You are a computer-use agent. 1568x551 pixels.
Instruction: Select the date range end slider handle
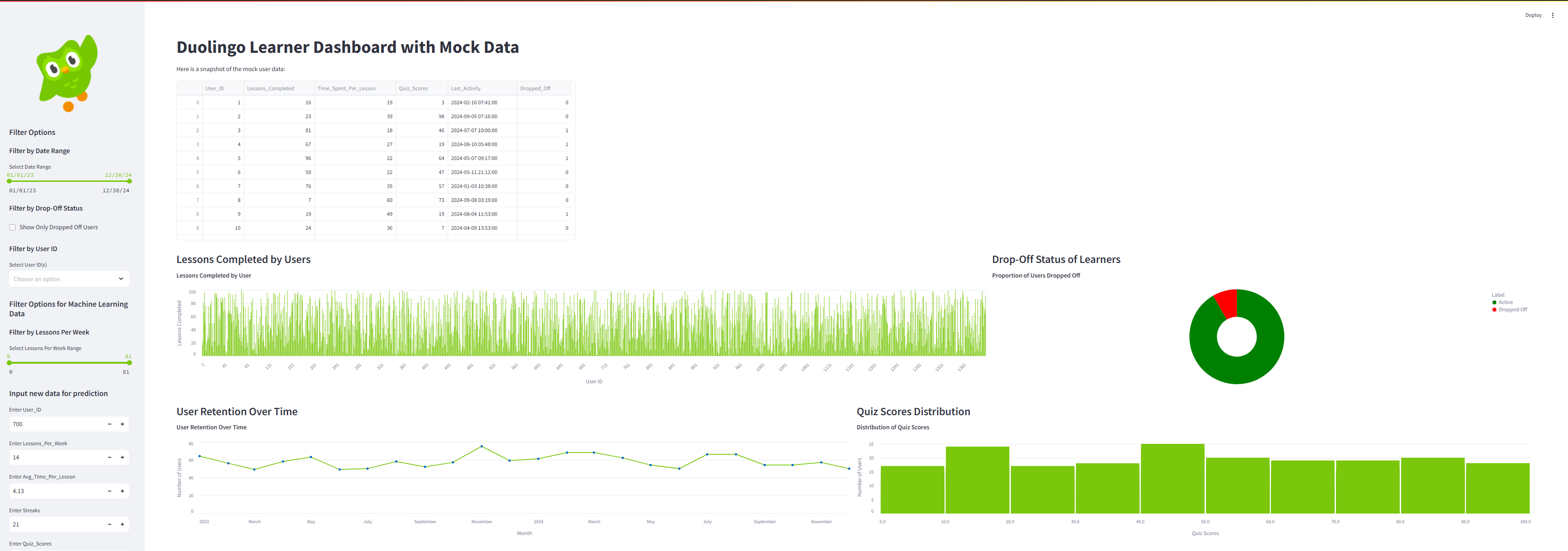tap(129, 181)
